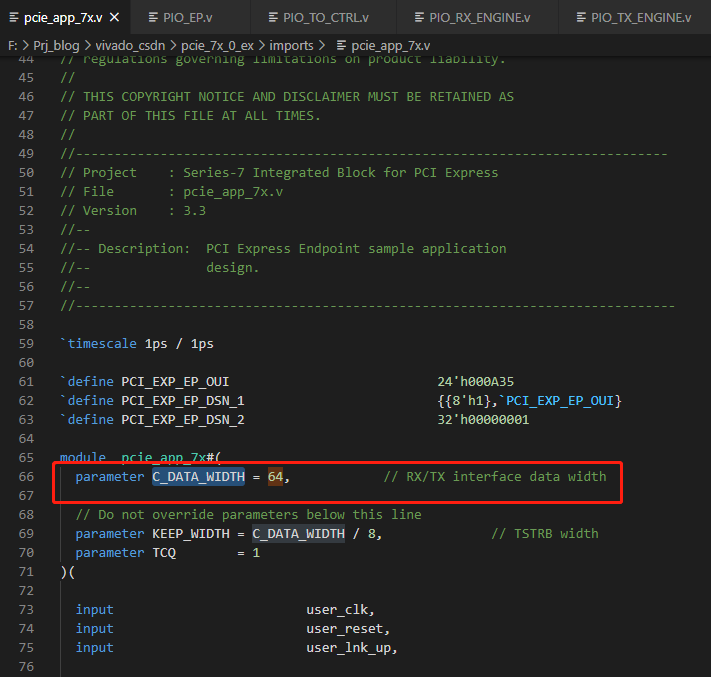This screenshot has width=711, height=677.
Task: Click 'THIS COPYRIGHT NOTICE AND DISCLAIMER' comment line
Action: click(287, 97)
